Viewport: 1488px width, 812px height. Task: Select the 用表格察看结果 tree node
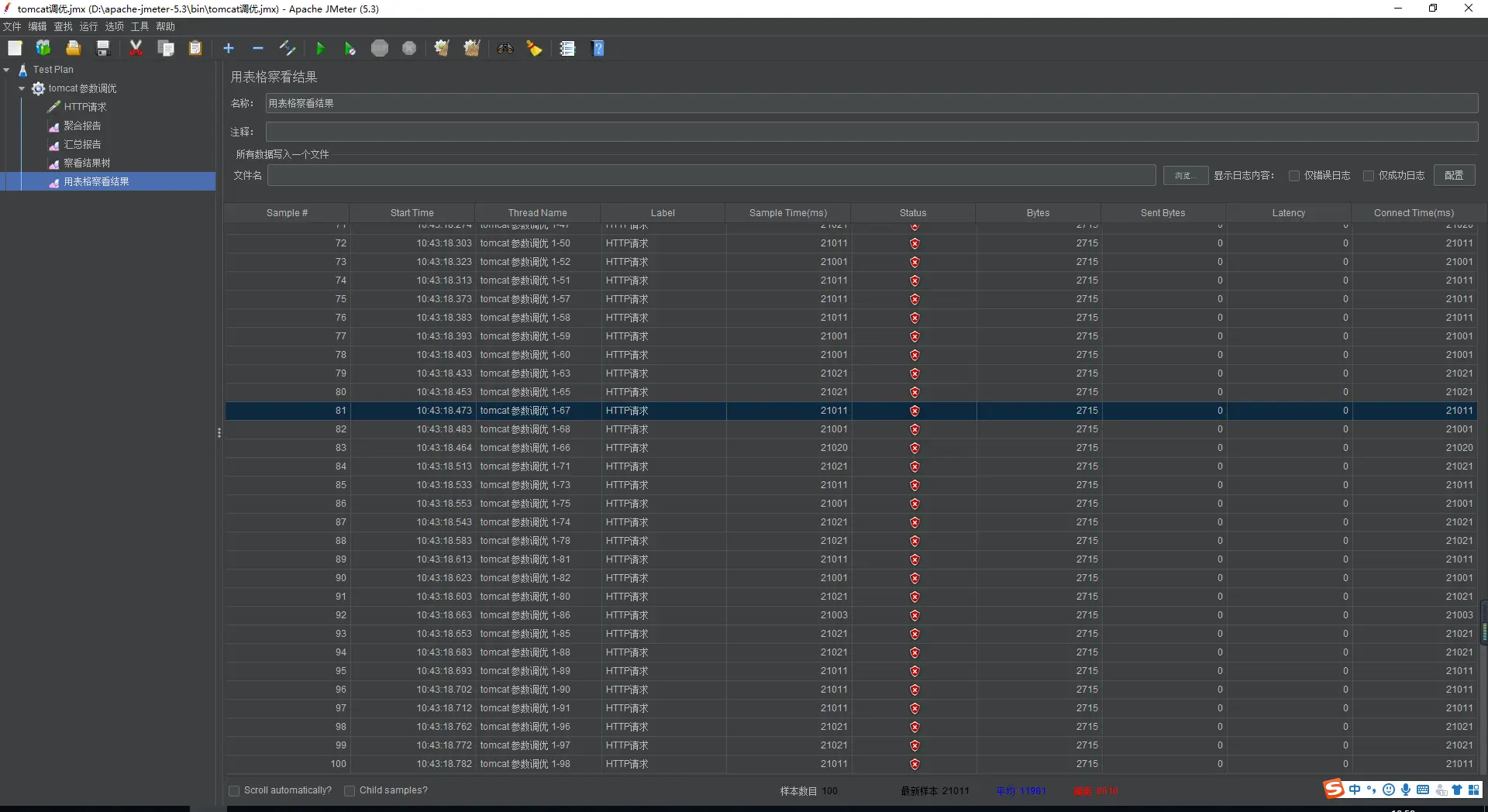[x=96, y=181]
